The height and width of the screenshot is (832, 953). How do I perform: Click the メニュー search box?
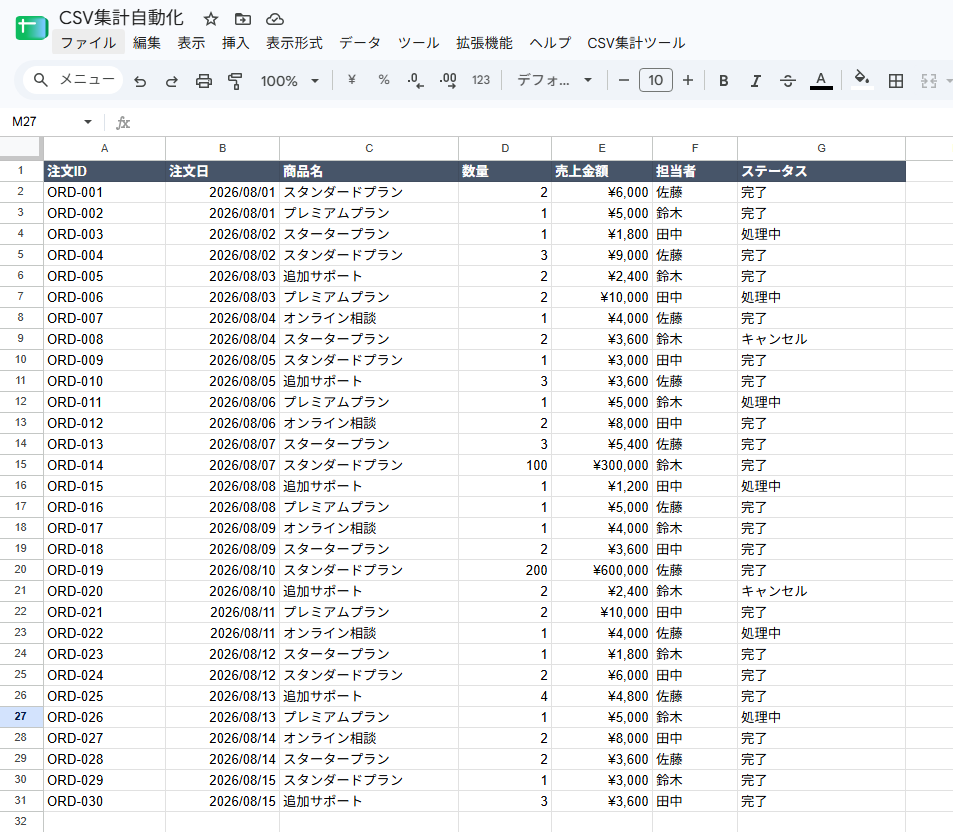point(74,80)
